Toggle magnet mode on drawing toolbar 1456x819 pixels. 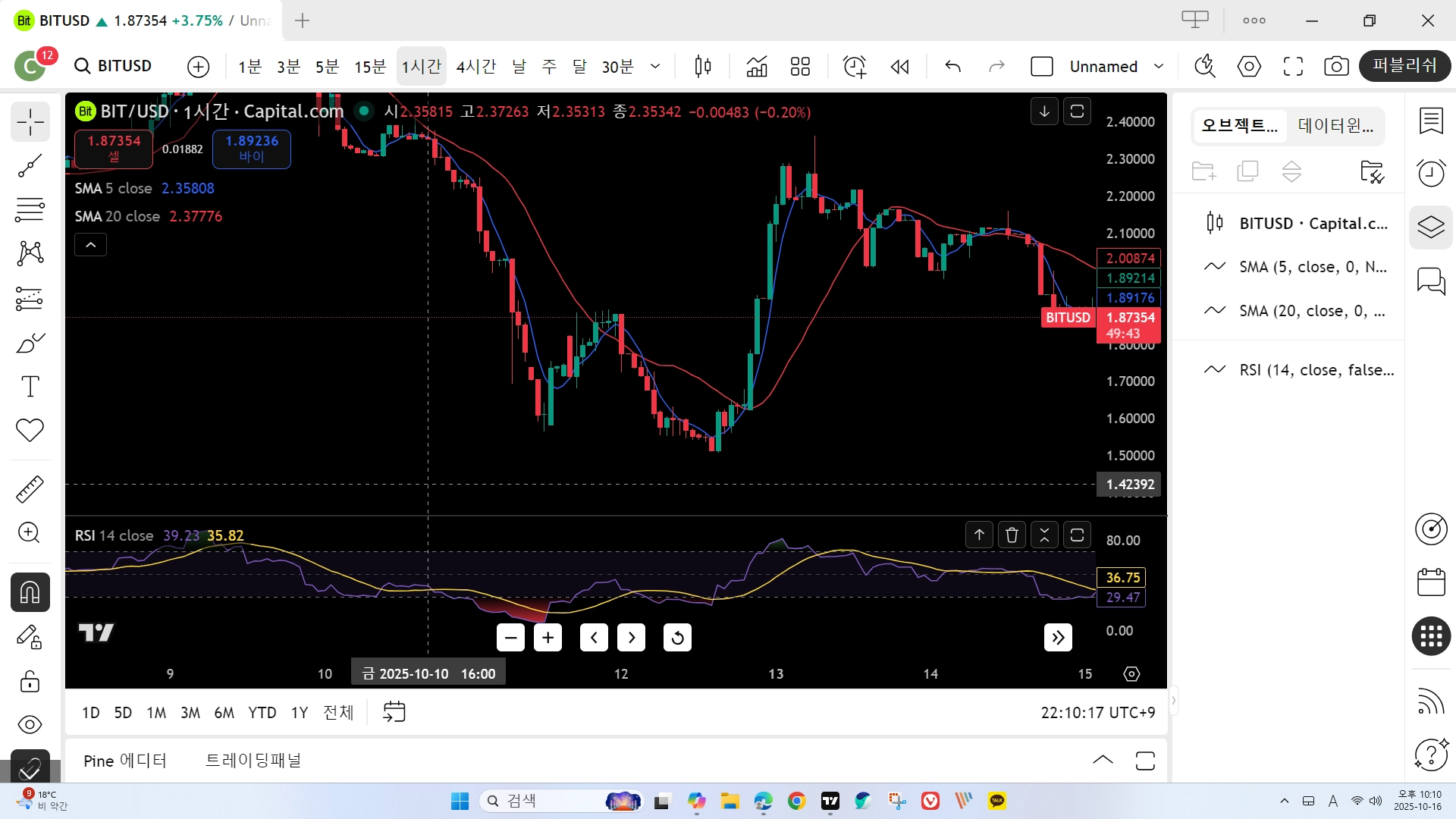click(30, 592)
